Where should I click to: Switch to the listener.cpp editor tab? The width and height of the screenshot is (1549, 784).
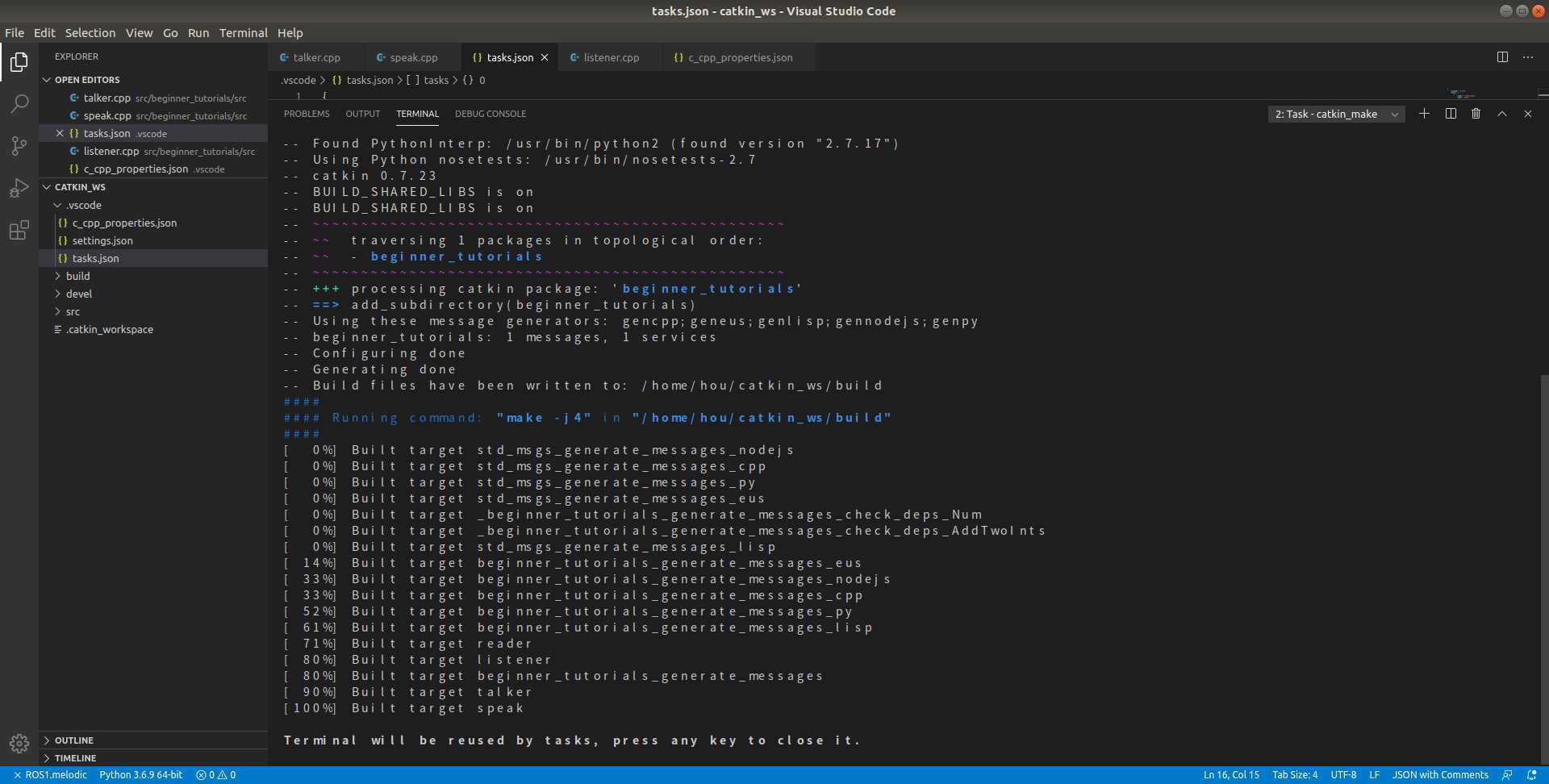point(611,57)
